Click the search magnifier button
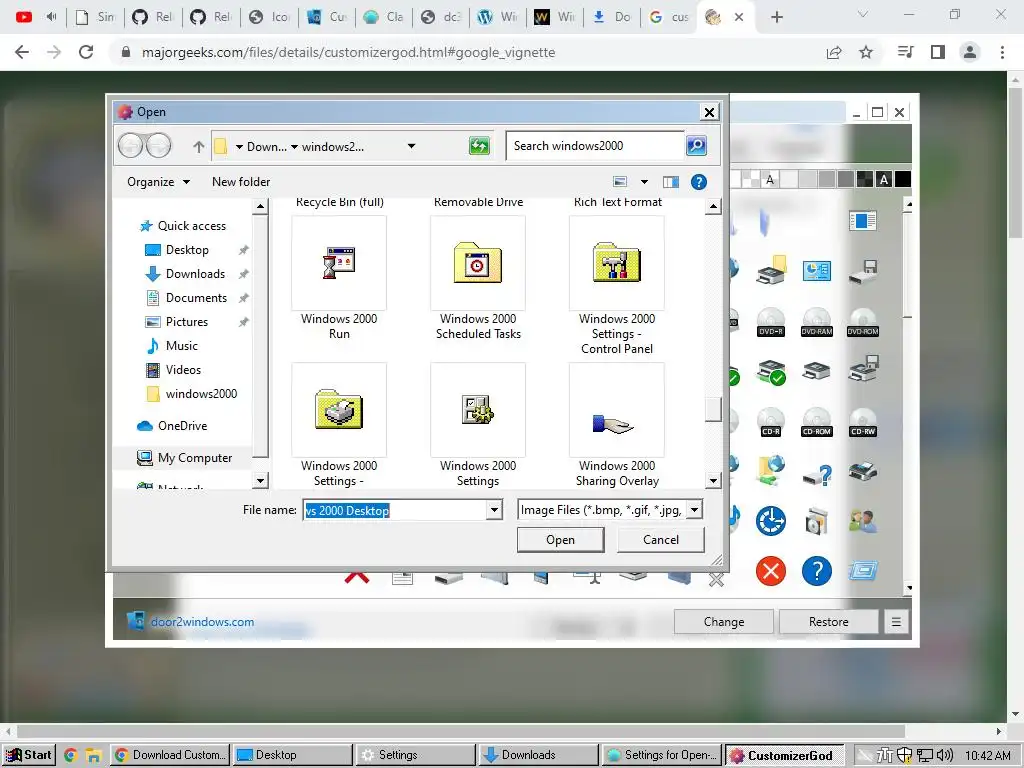 click(x=696, y=145)
